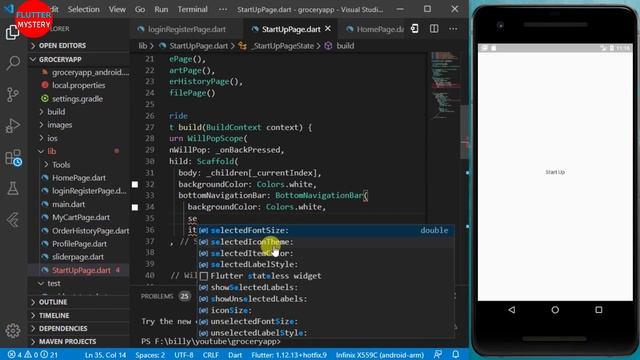Split the editor right

coord(434,29)
